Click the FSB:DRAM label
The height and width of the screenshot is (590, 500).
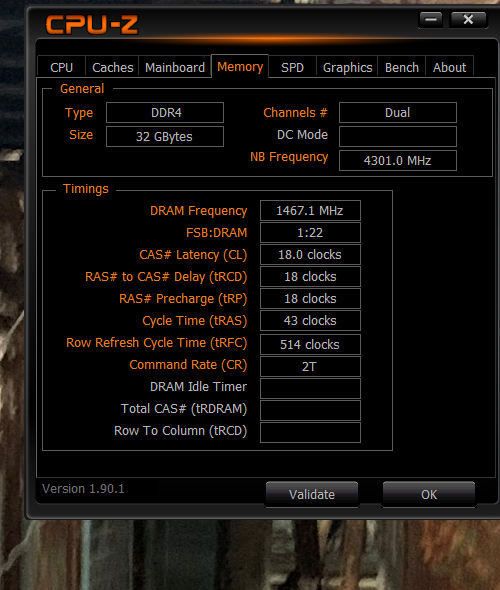pyautogui.click(x=217, y=233)
